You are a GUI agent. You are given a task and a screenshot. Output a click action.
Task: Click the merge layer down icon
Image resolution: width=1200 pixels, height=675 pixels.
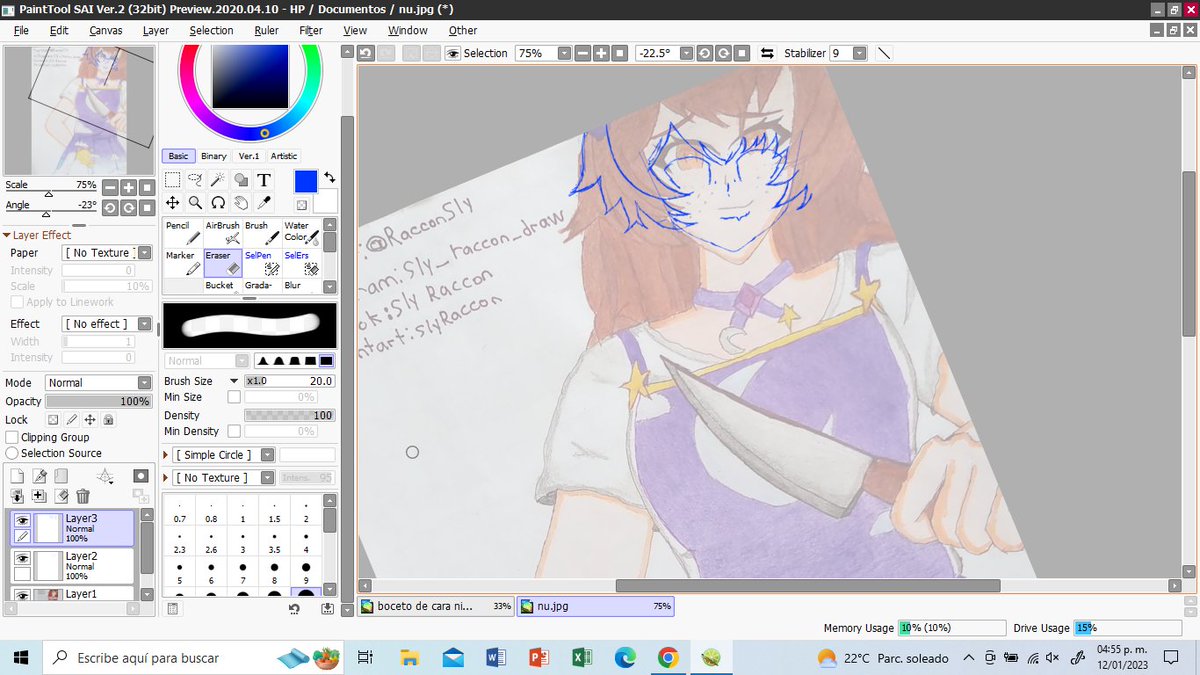pyautogui.click(x=18, y=496)
